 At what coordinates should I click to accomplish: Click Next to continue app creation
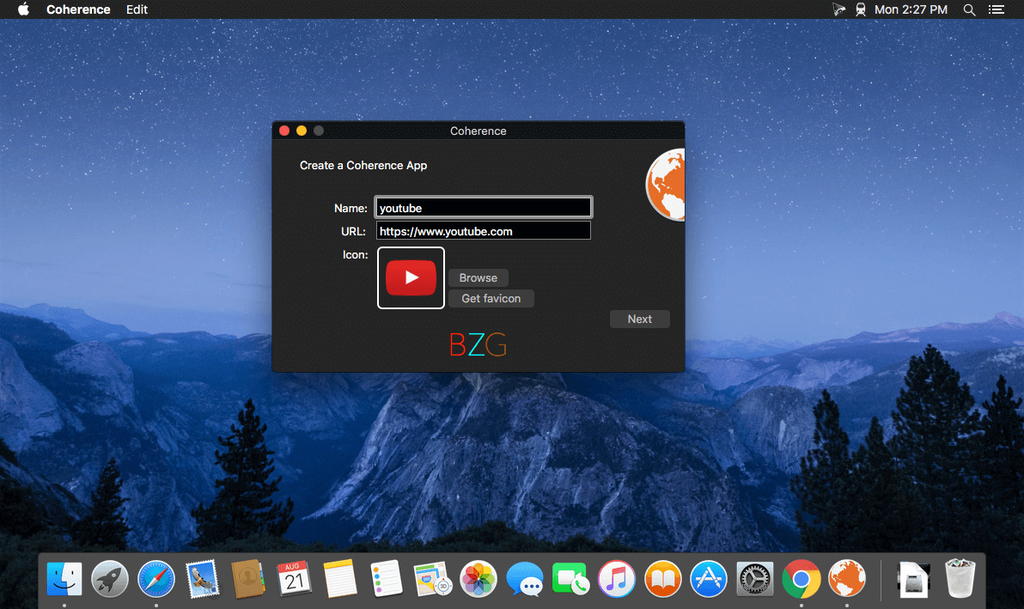click(x=639, y=319)
